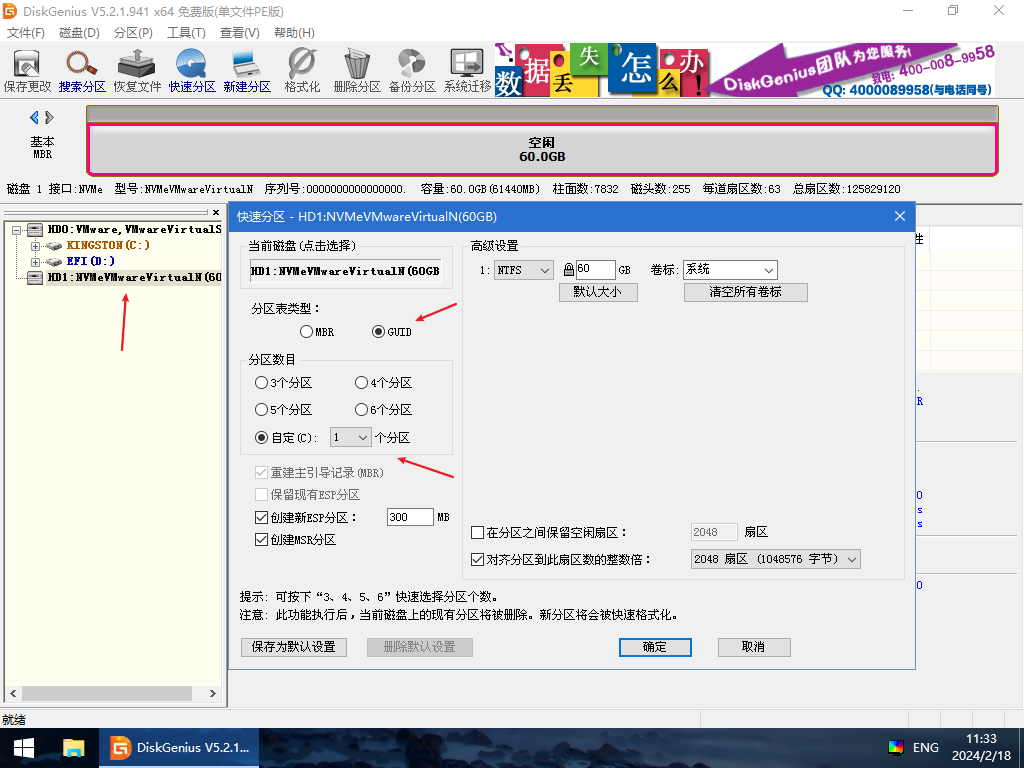Screen dimensions: 1024x768
Task: Cancel with the 取消 button
Action: (x=753, y=647)
